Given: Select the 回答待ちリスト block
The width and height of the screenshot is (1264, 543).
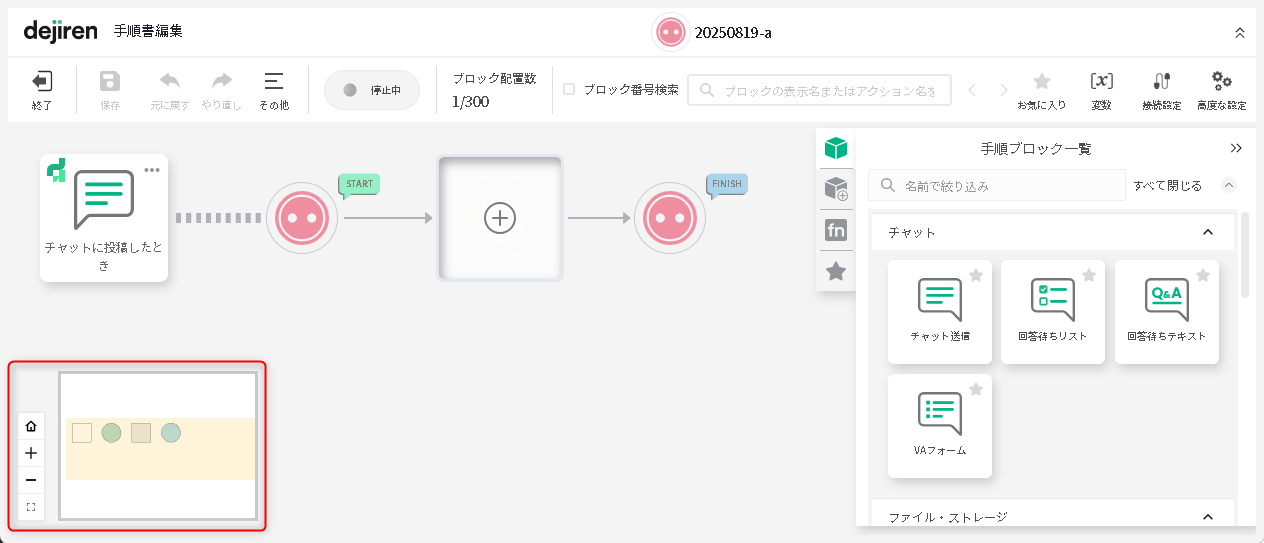Looking at the screenshot, I should click(x=1052, y=311).
